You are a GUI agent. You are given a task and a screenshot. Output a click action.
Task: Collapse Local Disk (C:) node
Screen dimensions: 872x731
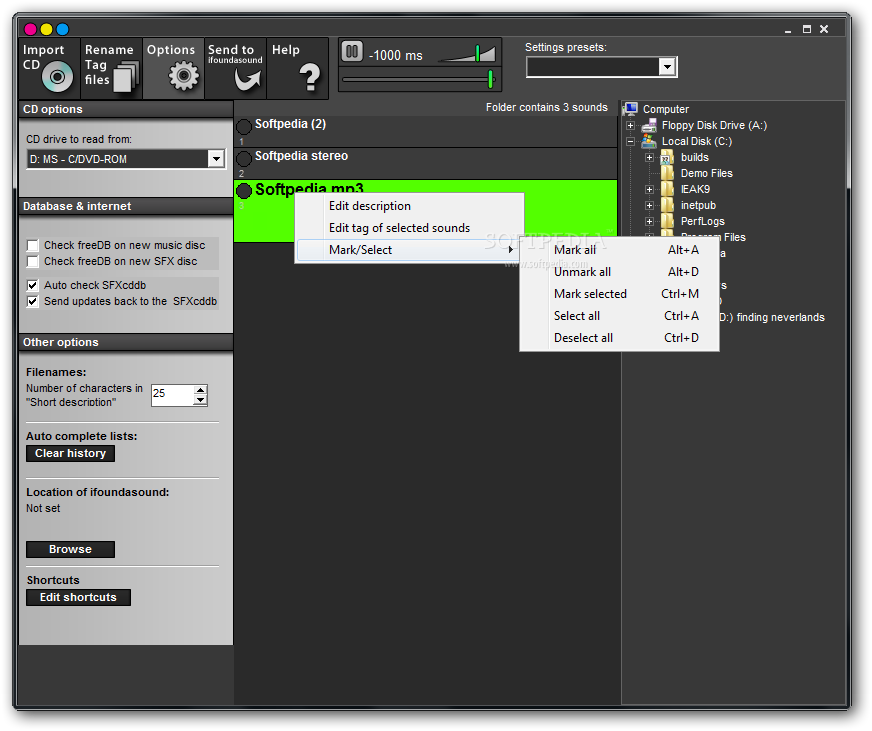(631, 142)
